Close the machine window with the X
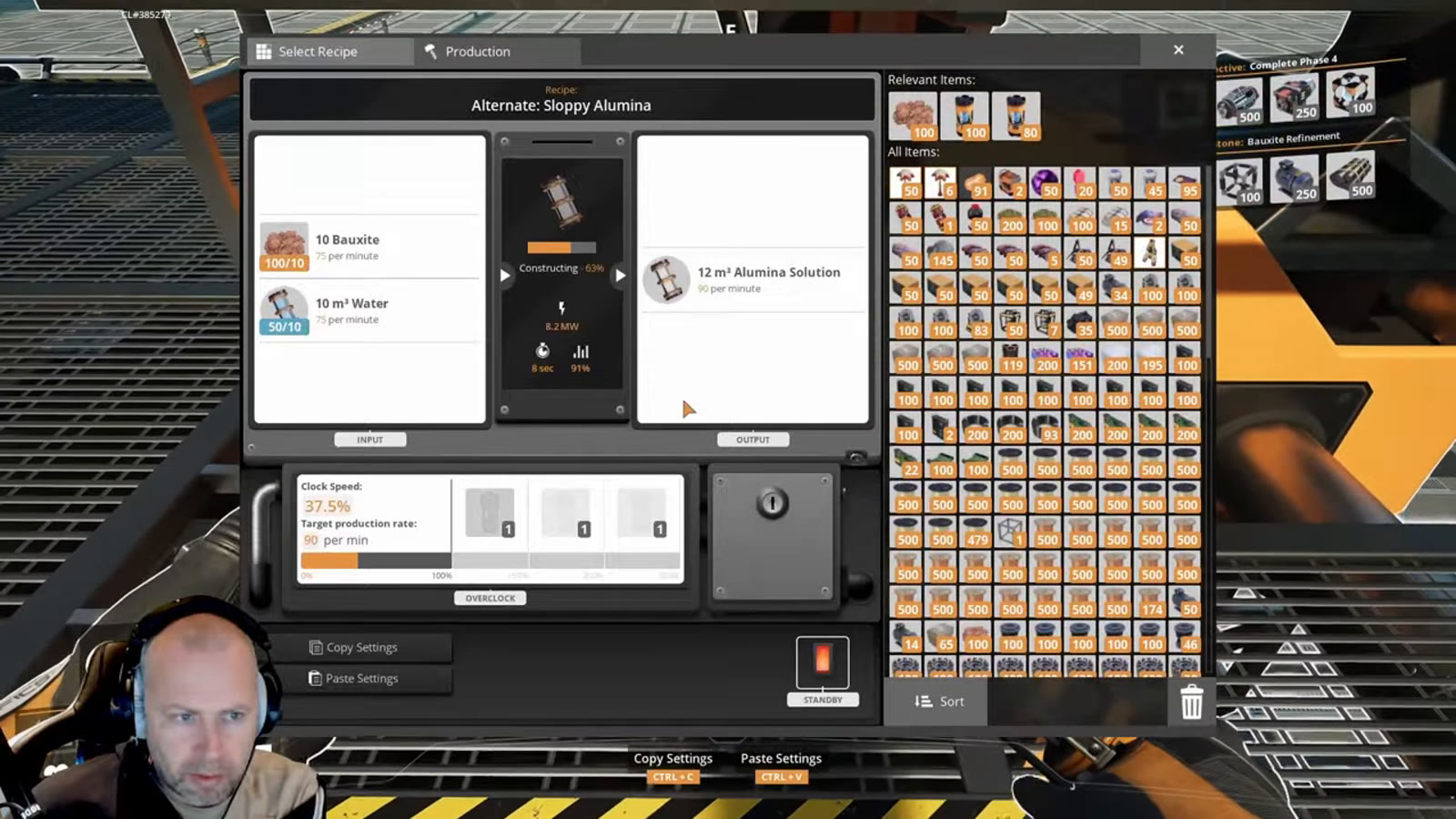 [1178, 50]
